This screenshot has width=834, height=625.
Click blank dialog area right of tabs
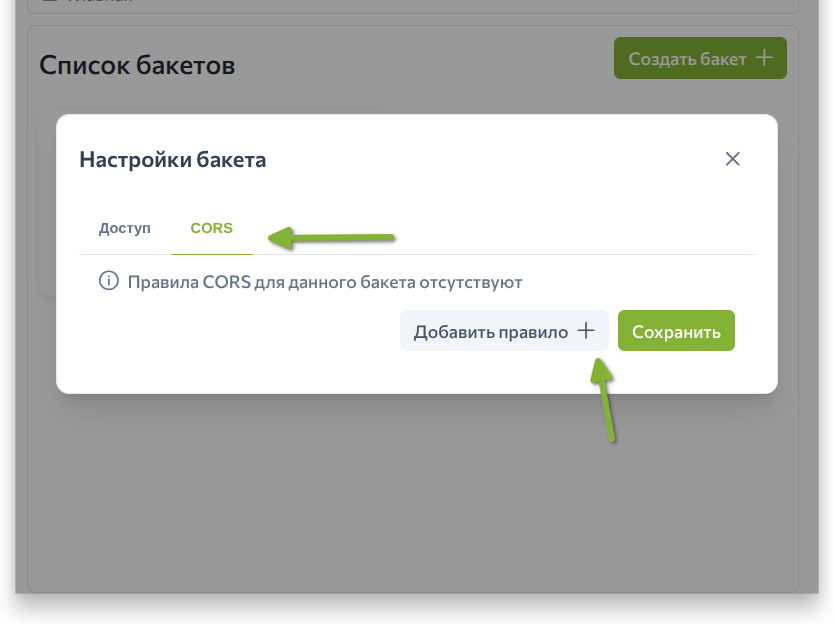point(580,228)
